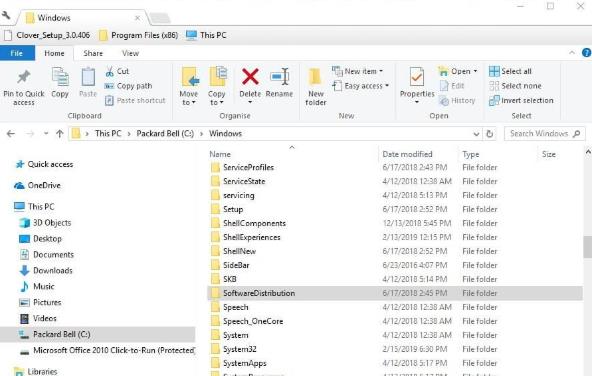Open Program Files (x86) bookmark

pyautogui.click(x=138, y=35)
